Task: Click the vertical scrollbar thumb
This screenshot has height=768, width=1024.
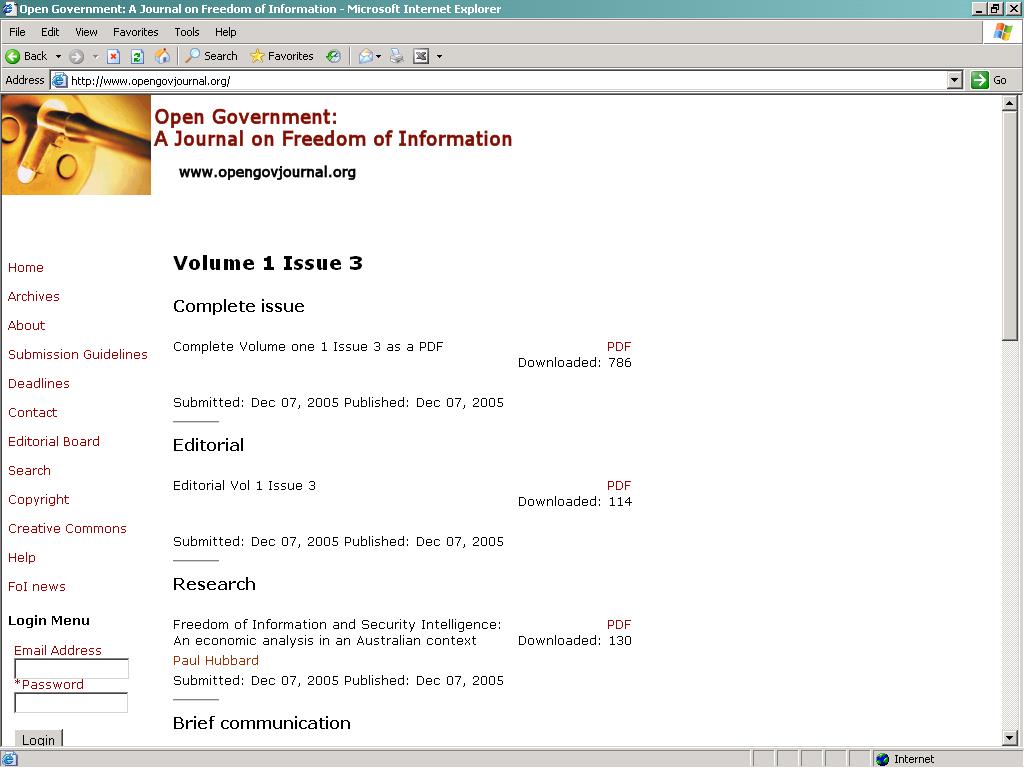Action: pos(1010,225)
